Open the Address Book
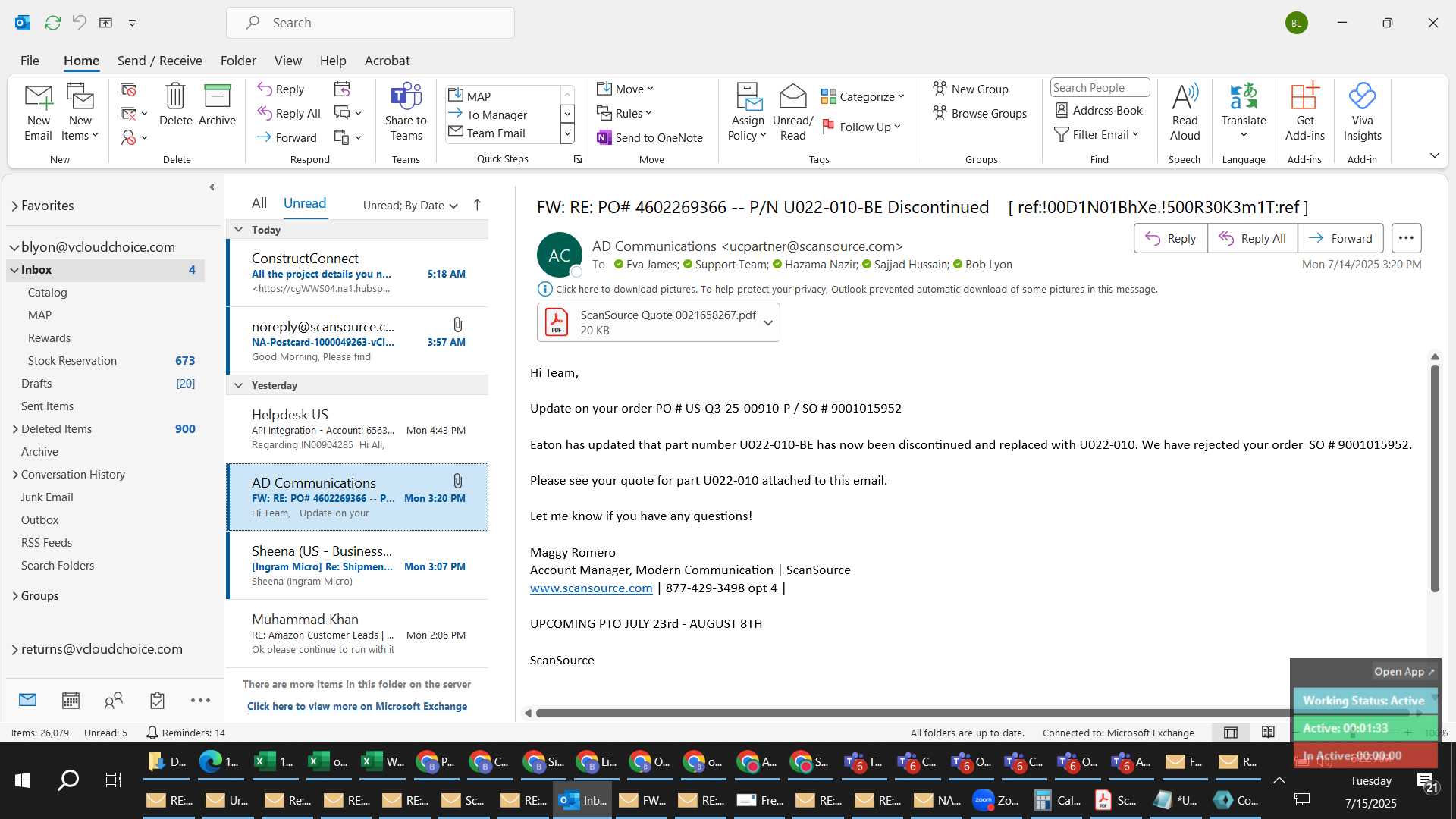The width and height of the screenshot is (1456, 819). [x=1098, y=110]
